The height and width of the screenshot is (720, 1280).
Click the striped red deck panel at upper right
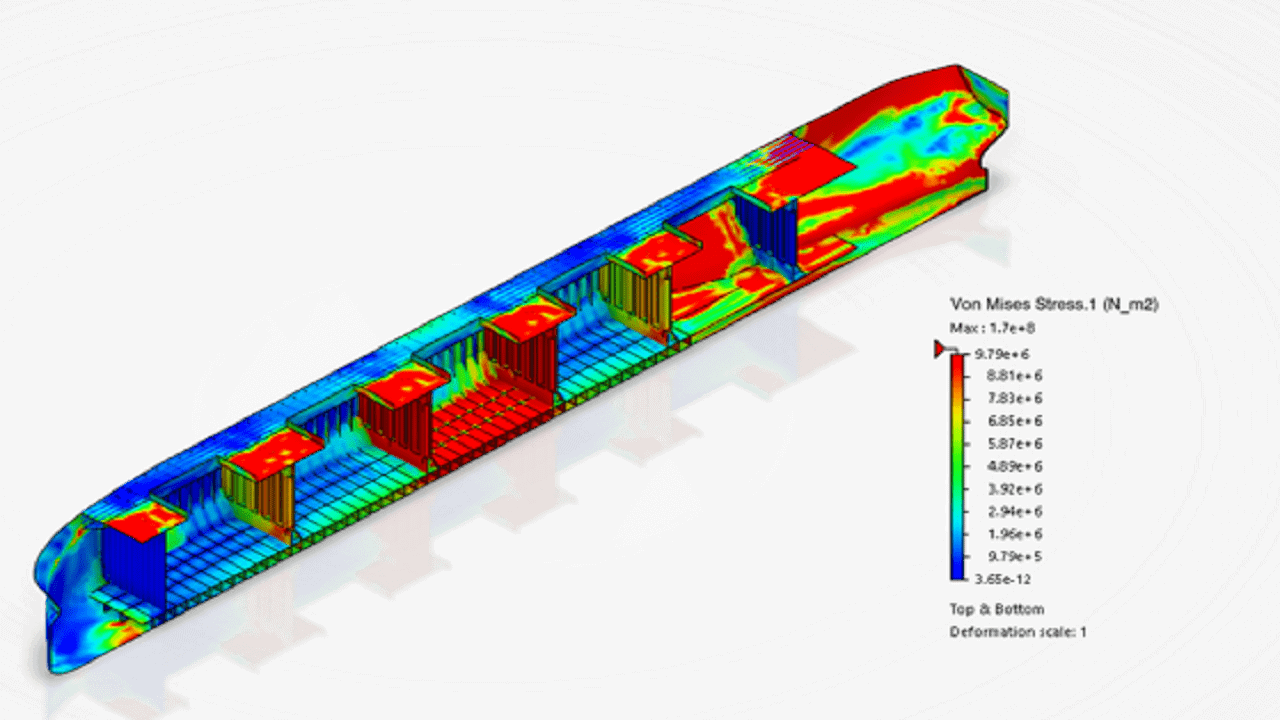(800, 168)
